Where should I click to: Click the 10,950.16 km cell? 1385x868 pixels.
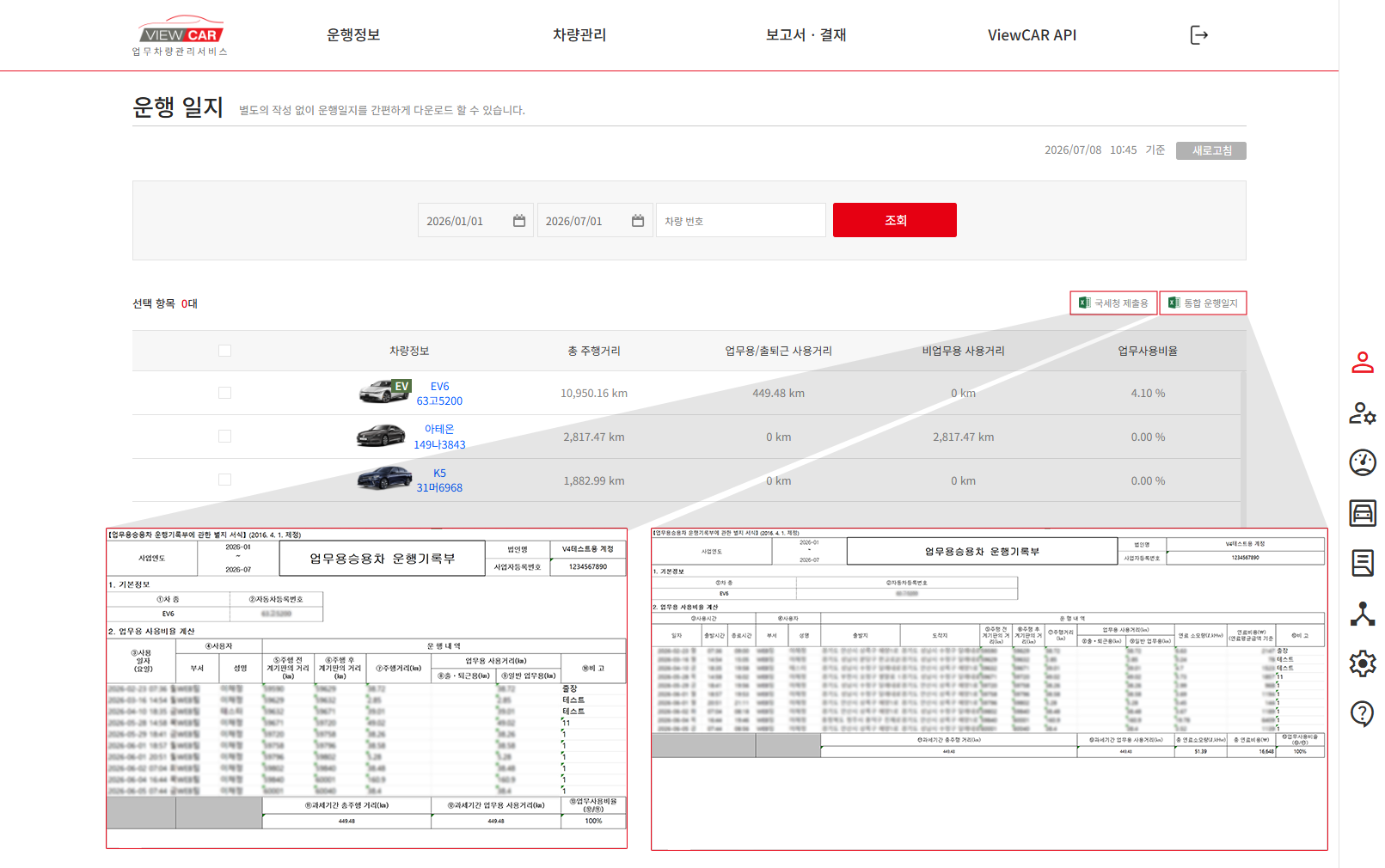pyautogui.click(x=594, y=393)
